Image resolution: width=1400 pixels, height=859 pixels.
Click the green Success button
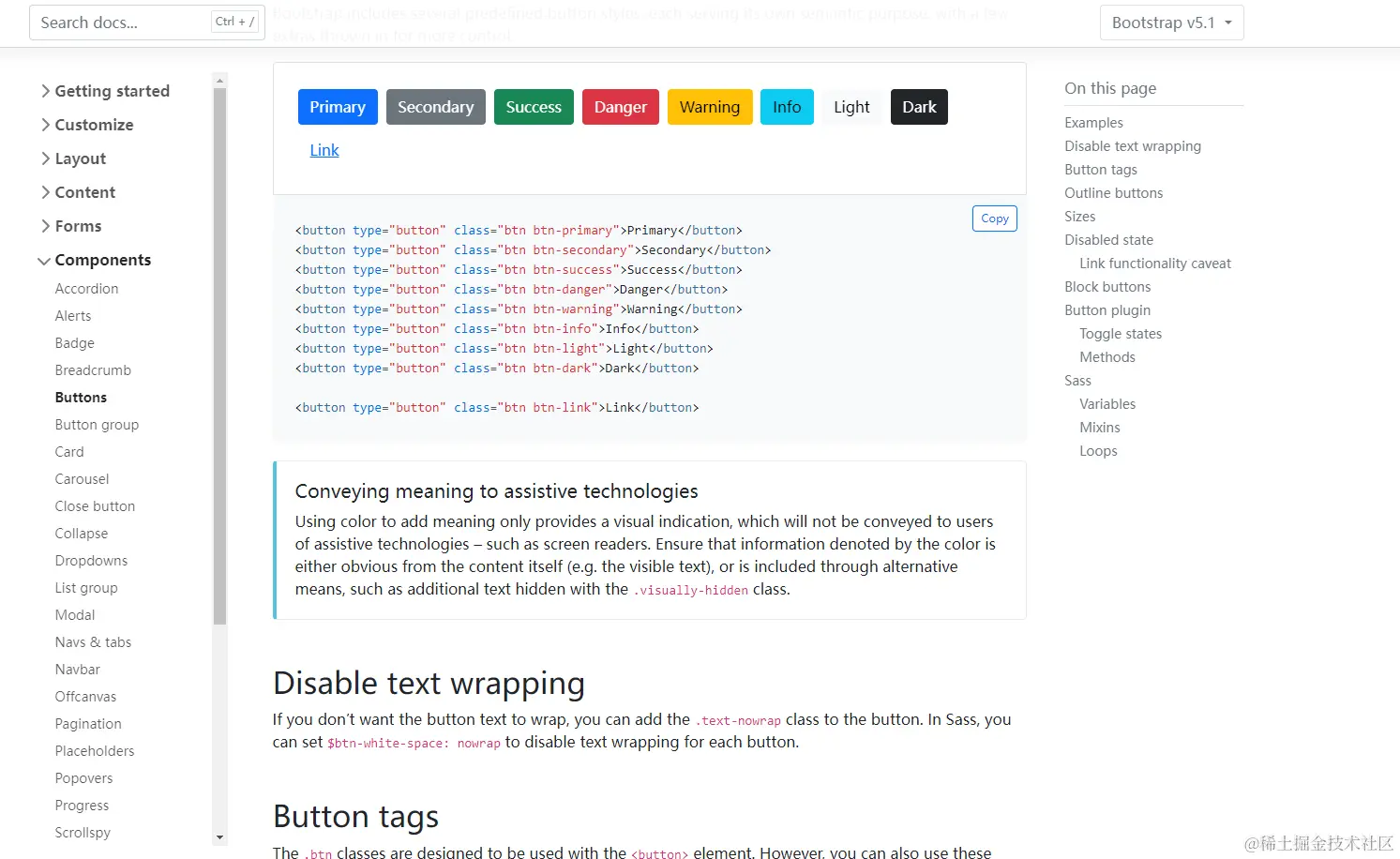[x=534, y=107]
